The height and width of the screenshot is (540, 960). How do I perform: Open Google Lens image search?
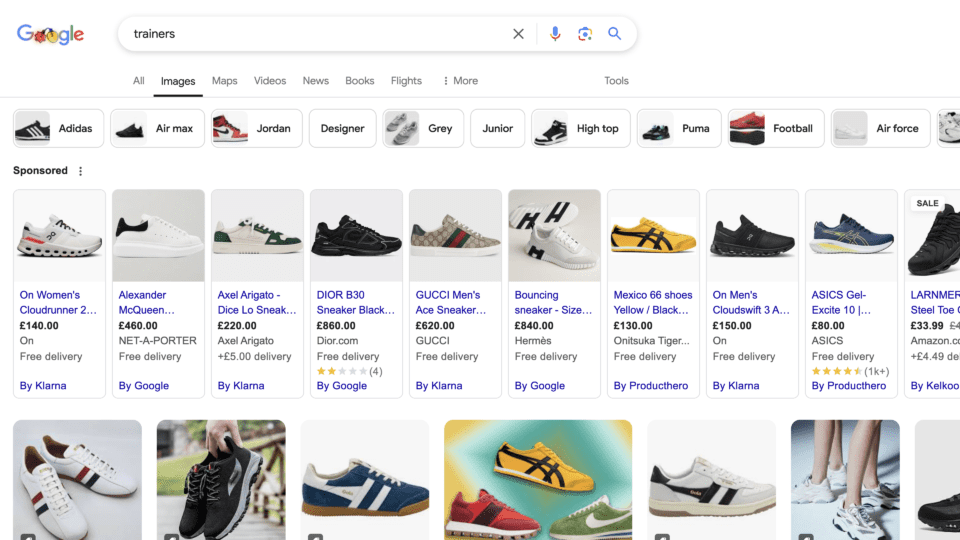(585, 34)
